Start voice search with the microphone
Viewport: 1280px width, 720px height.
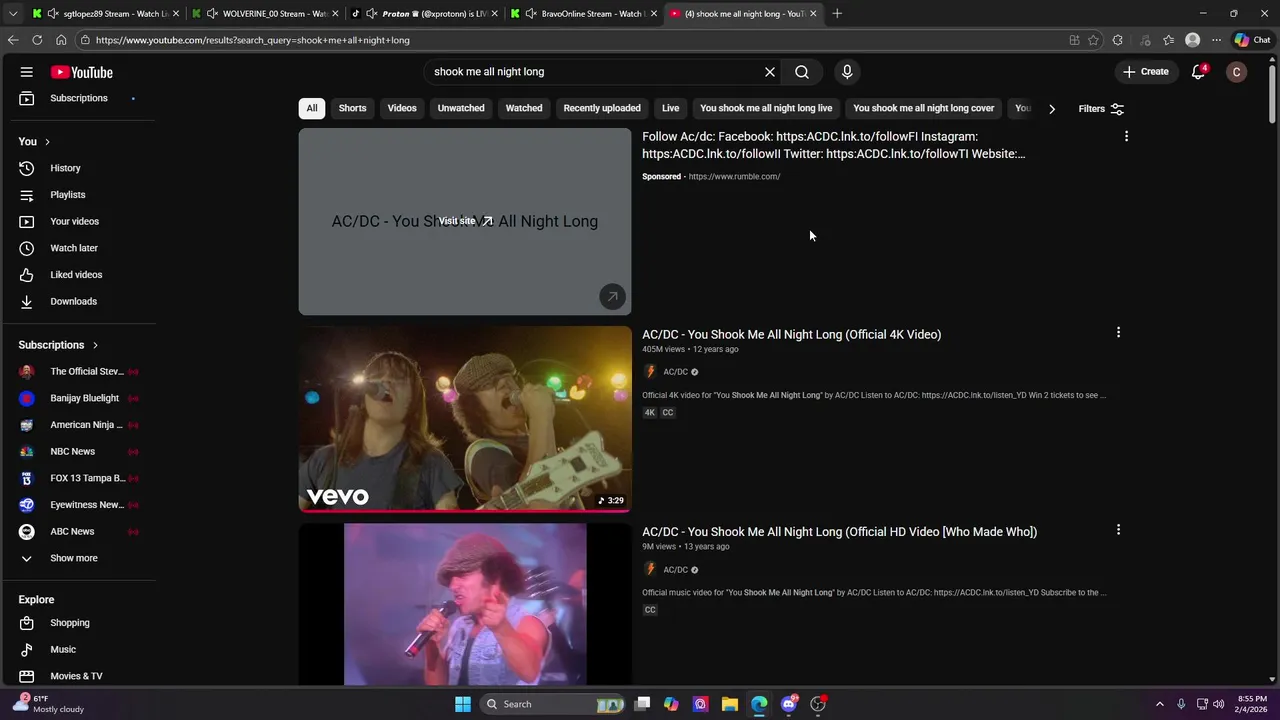coord(847,72)
